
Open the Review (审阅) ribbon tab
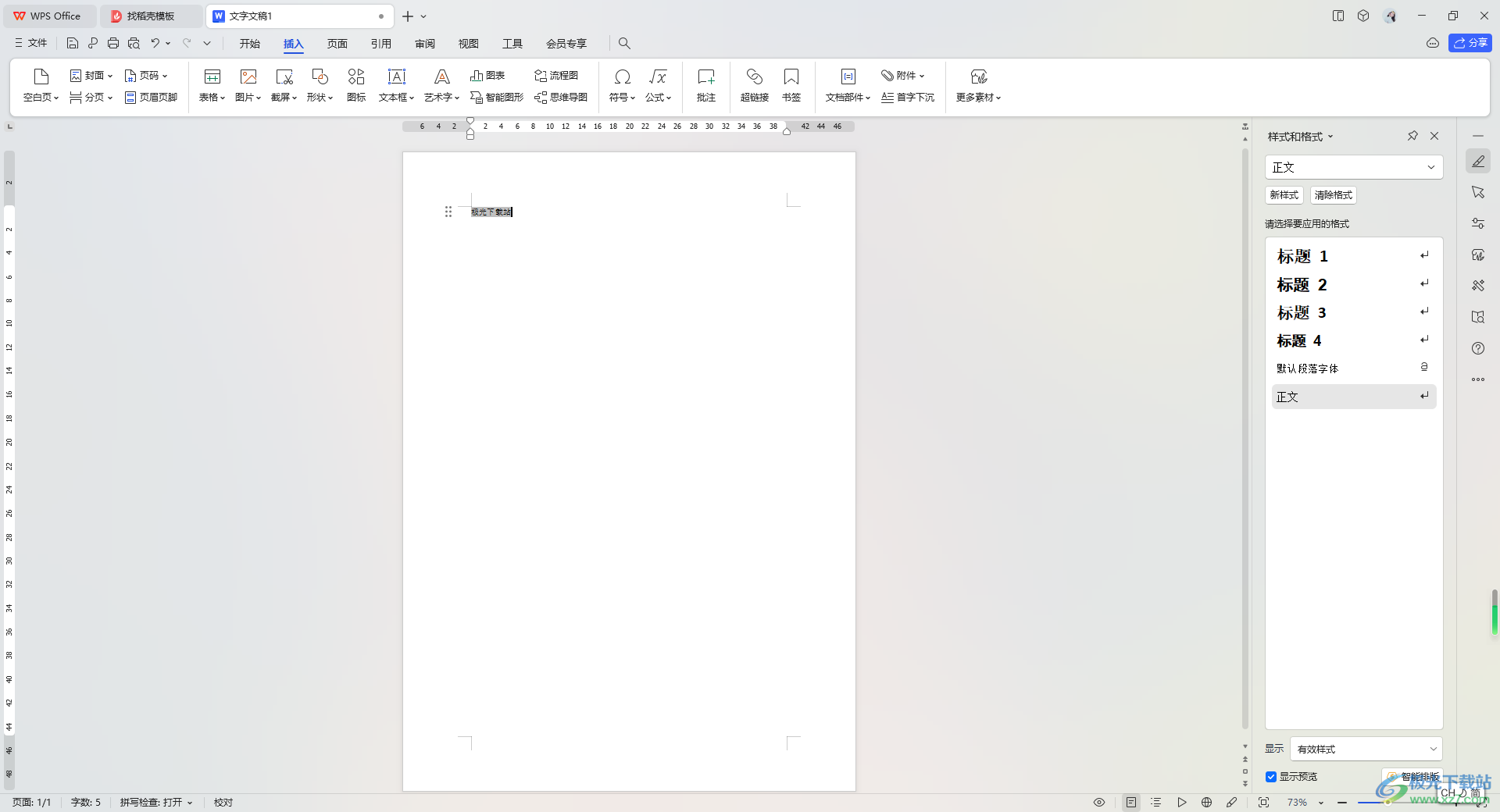pos(425,43)
